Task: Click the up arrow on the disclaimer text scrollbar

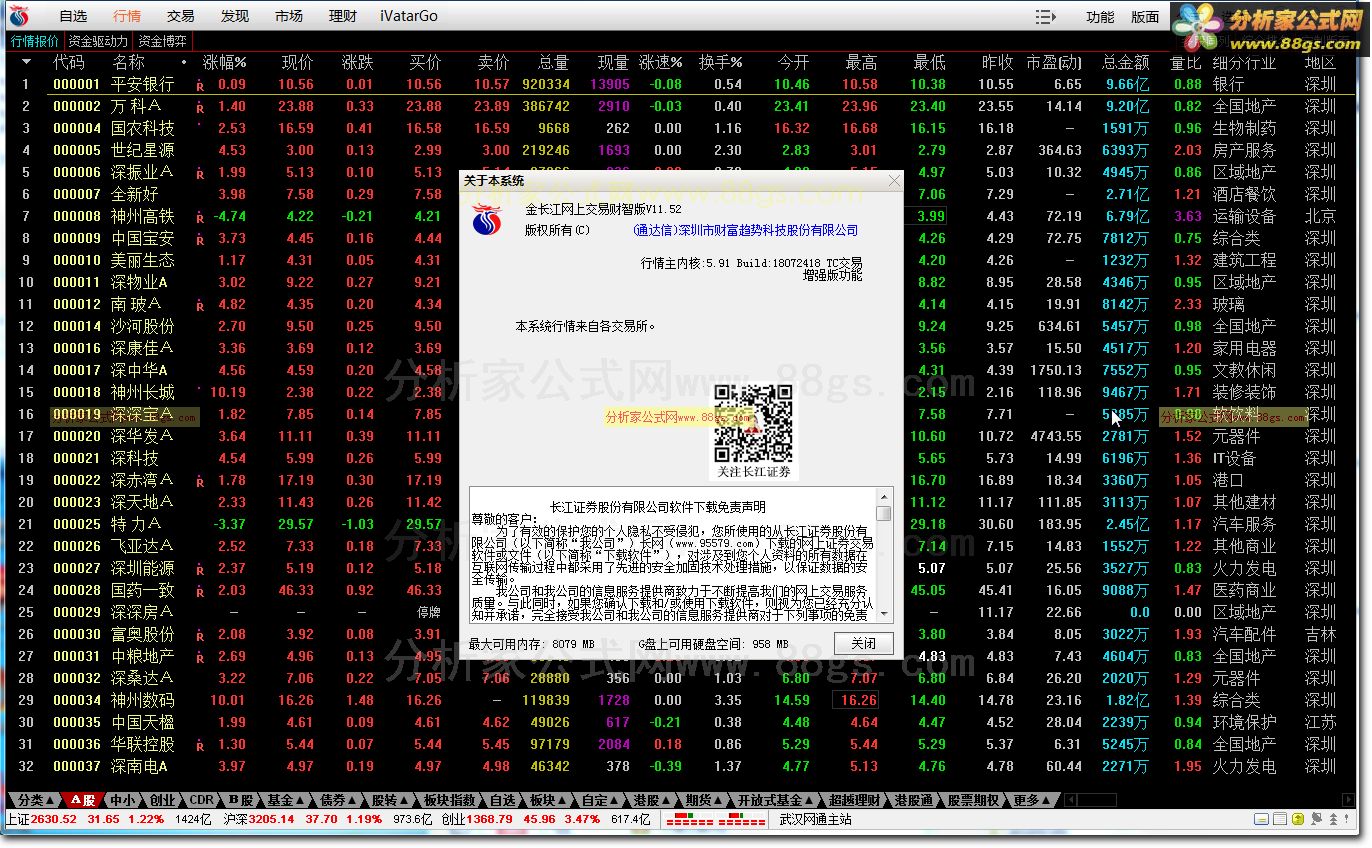Action: [883, 496]
